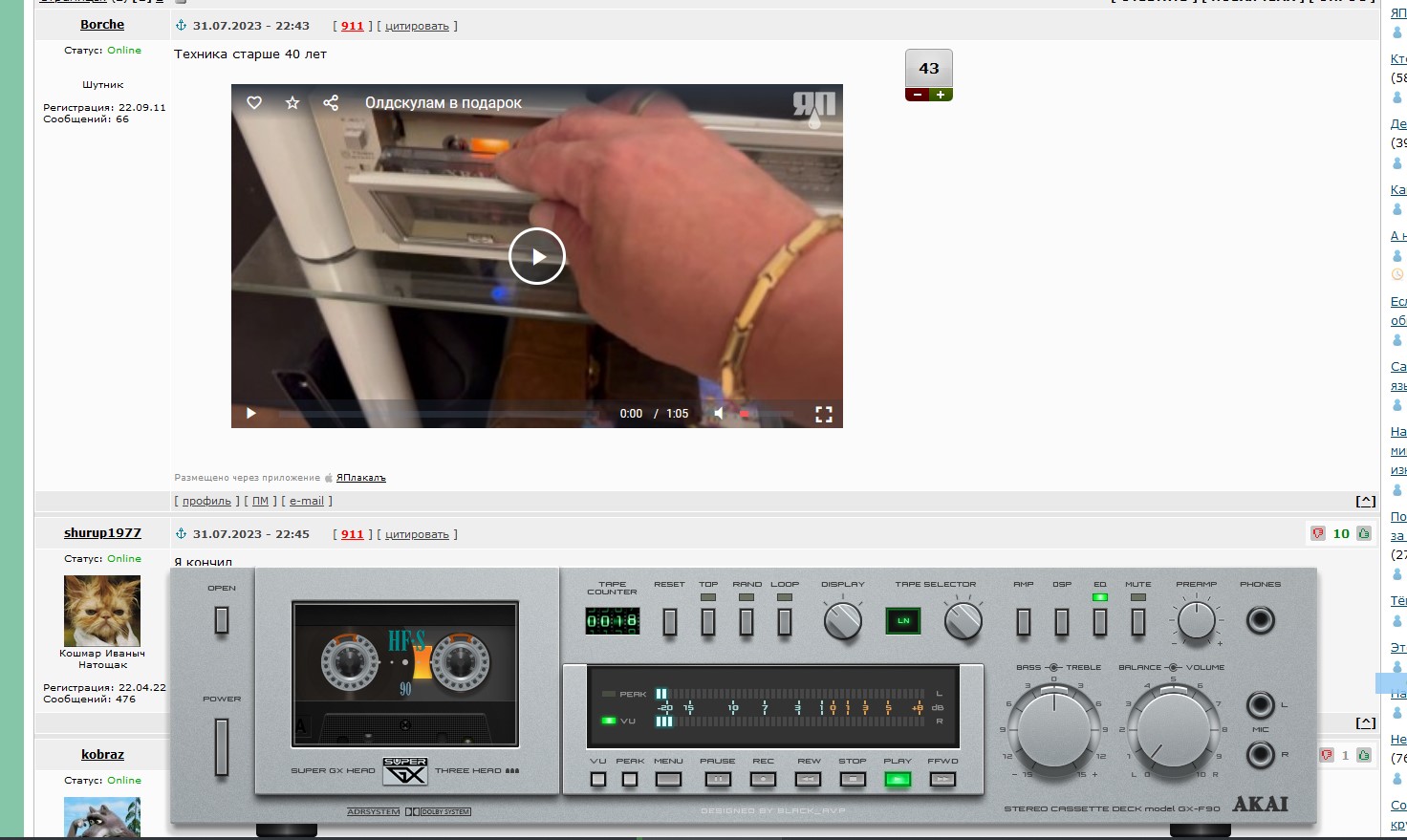This screenshot has height=840, width=1407.
Task: Toggle the DSP switch on the deck
Action: click(1062, 621)
